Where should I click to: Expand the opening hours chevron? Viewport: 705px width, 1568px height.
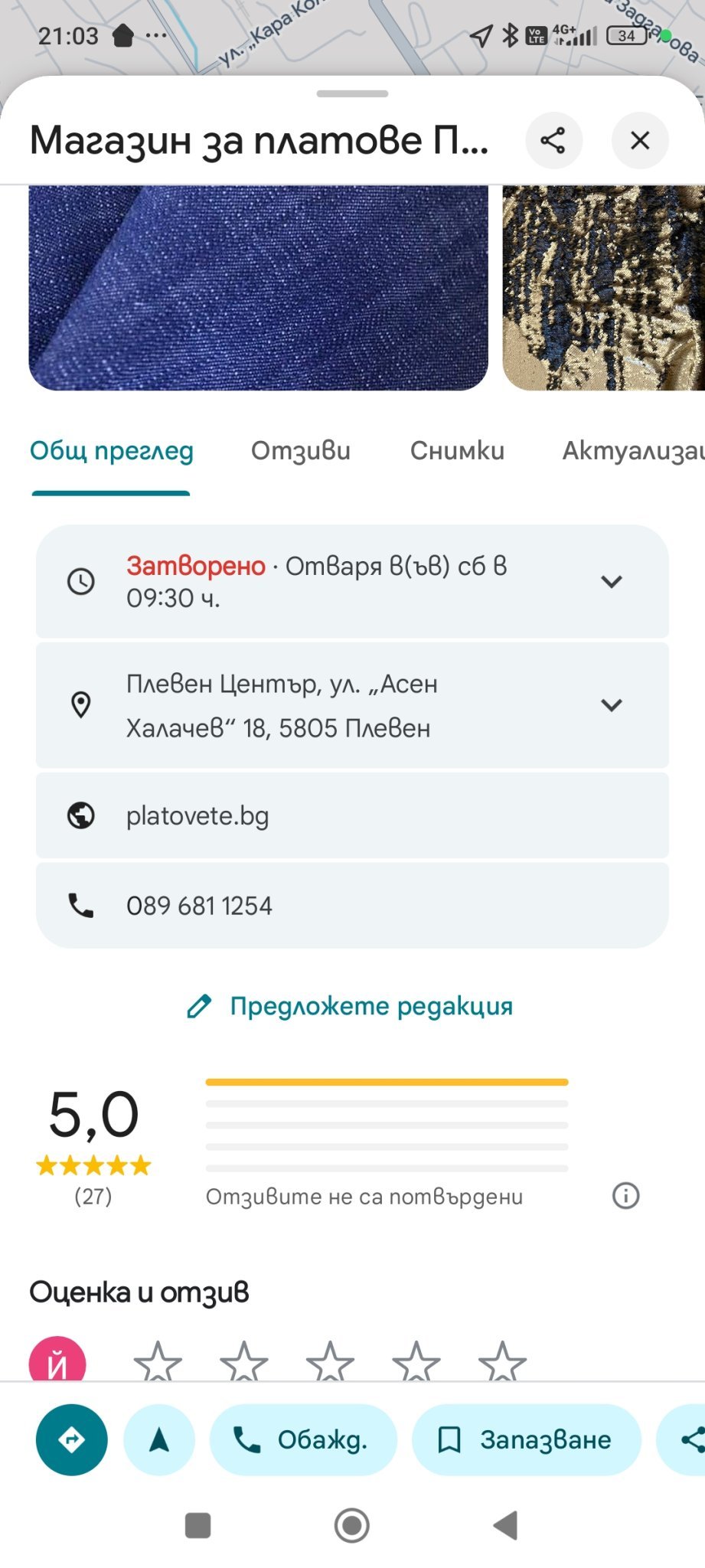point(611,581)
